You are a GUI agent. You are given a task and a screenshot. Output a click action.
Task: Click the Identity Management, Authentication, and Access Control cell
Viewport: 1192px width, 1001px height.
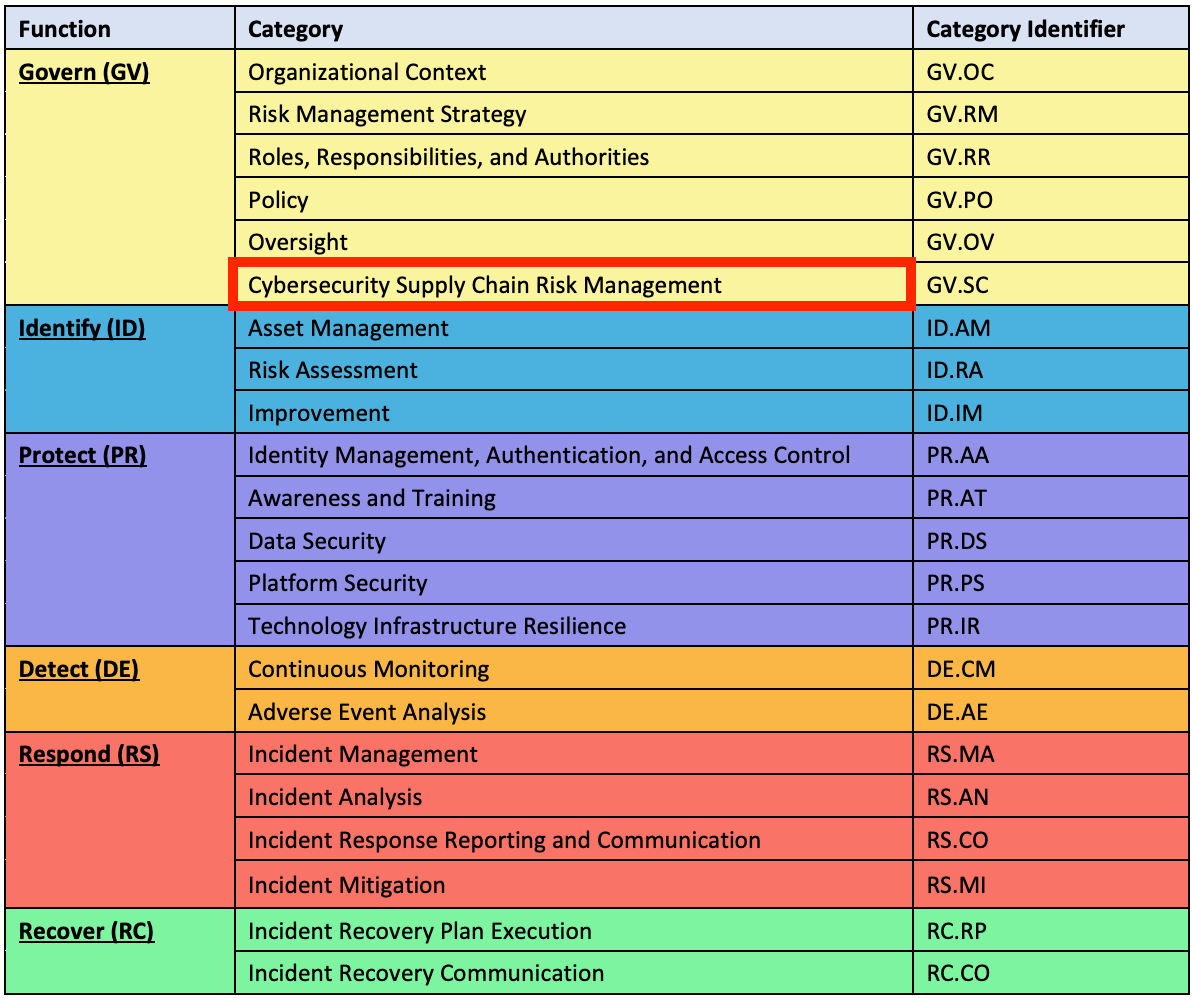pyautogui.click(x=550, y=455)
